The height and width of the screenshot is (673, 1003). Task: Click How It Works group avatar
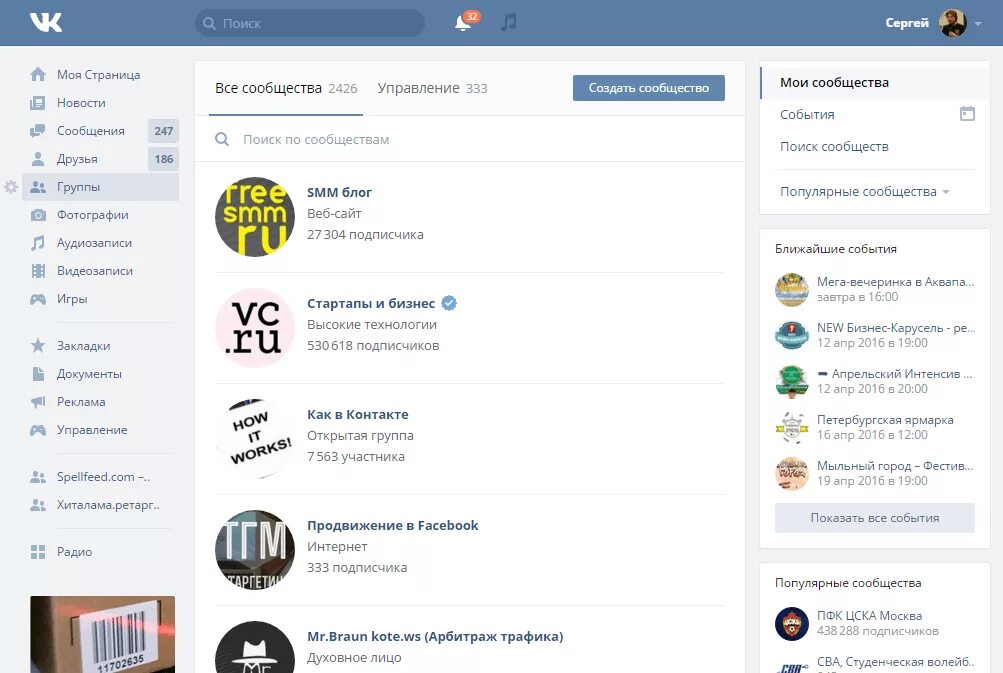coord(255,439)
